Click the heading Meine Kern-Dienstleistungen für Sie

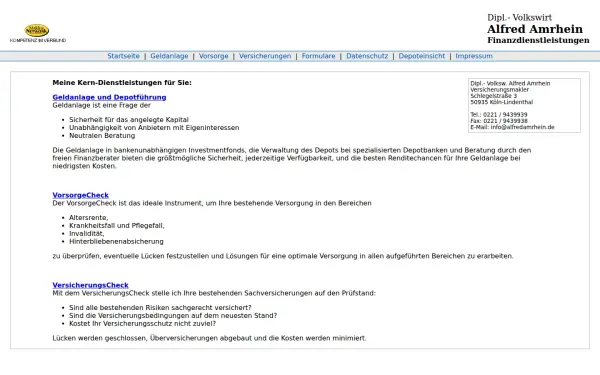(x=122, y=83)
